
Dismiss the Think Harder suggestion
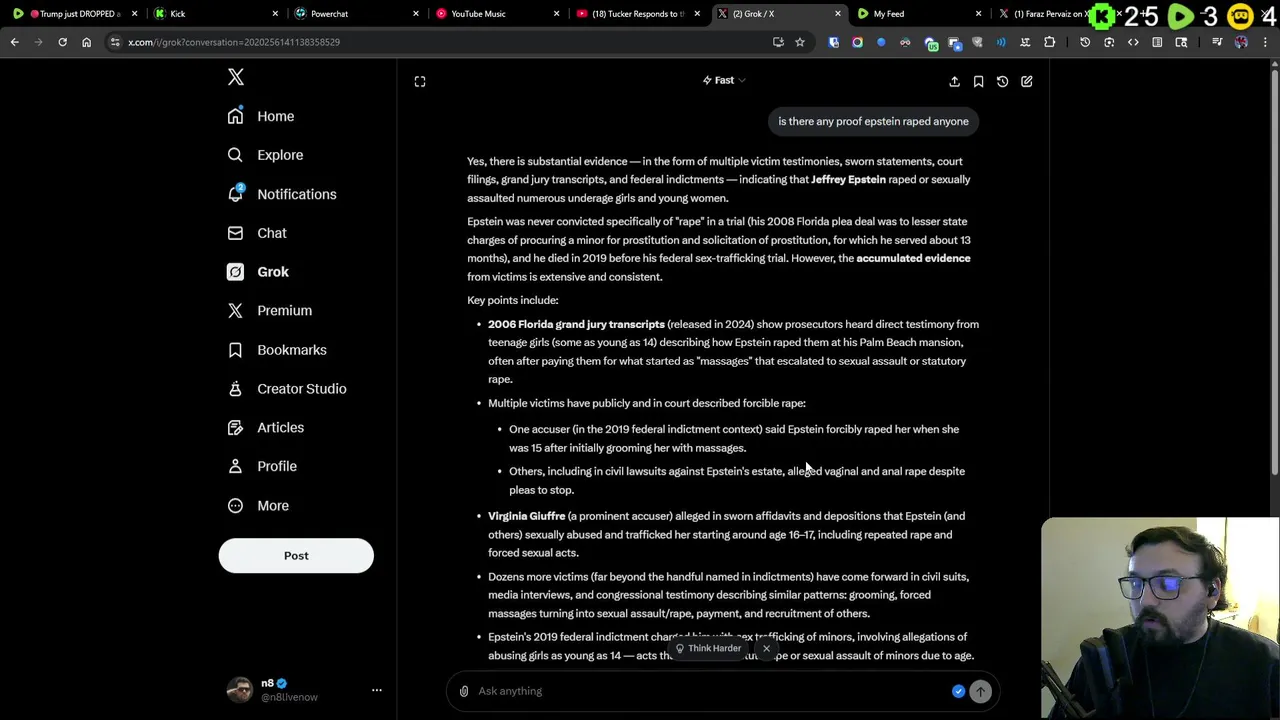(x=766, y=649)
